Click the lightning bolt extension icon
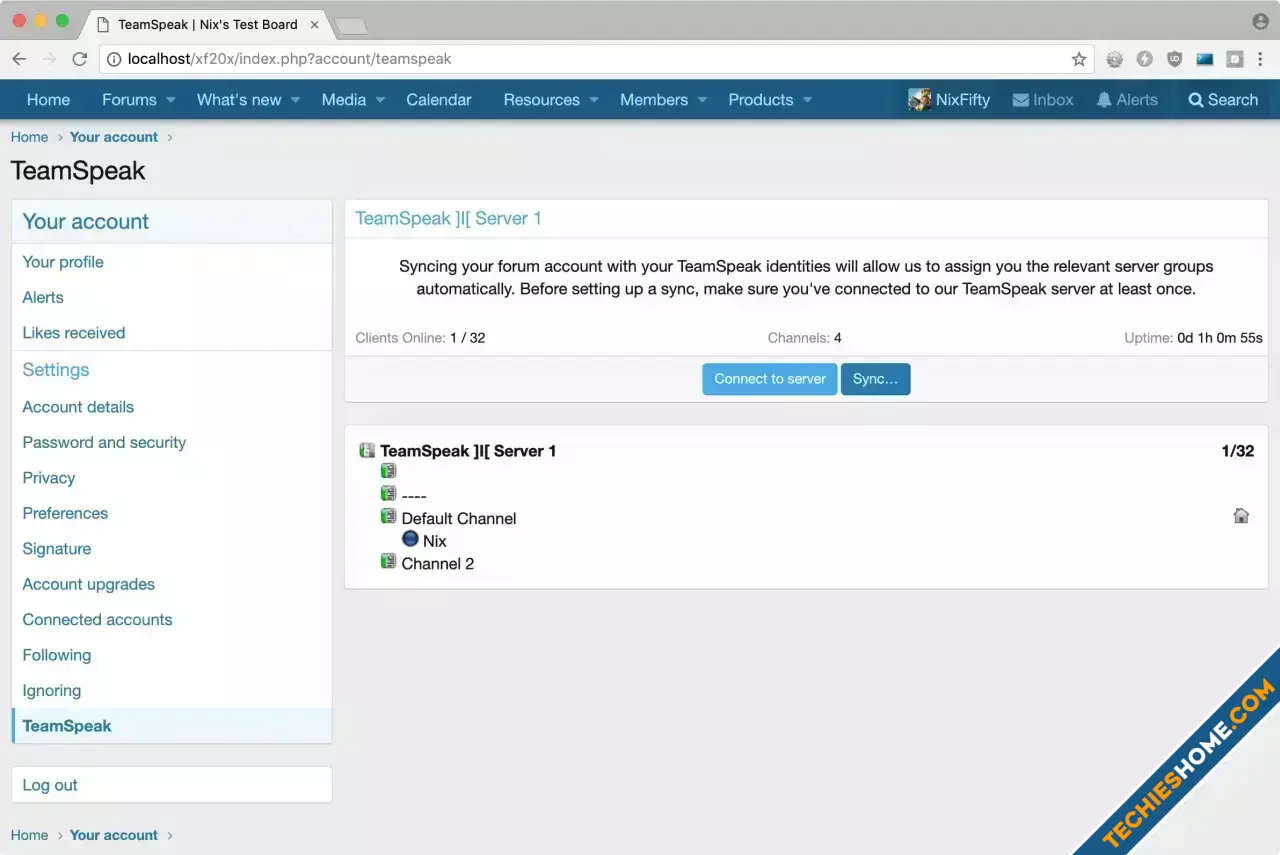Image resolution: width=1280 pixels, height=855 pixels. 1145,59
